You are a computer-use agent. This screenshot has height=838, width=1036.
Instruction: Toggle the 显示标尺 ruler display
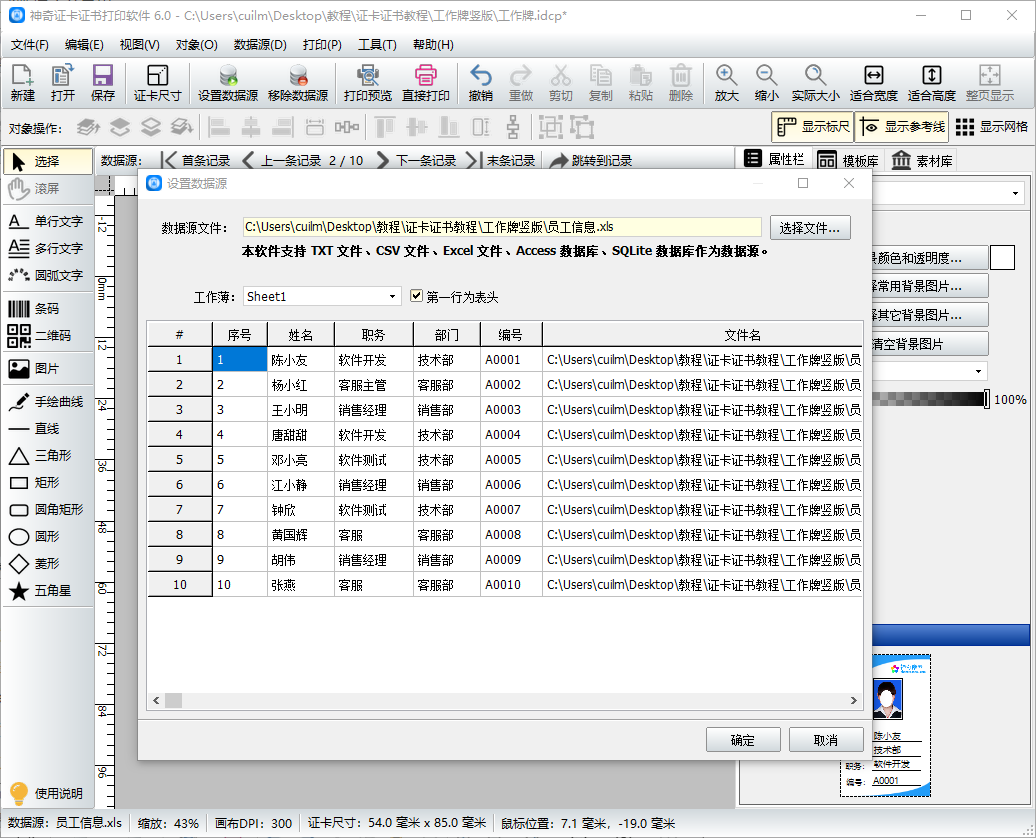pyautogui.click(x=812, y=127)
